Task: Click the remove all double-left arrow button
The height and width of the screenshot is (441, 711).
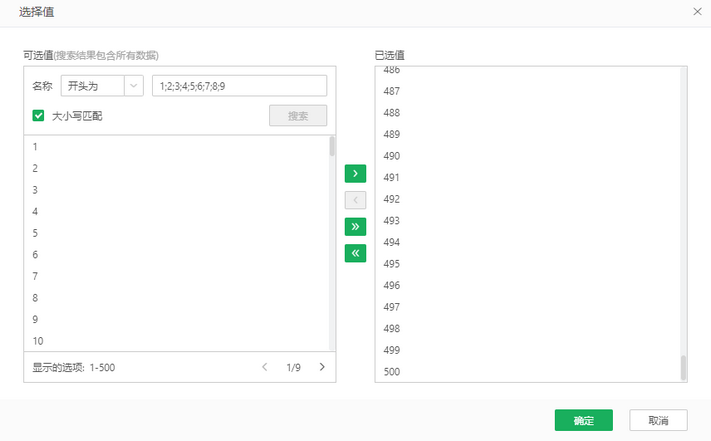Action: pos(355,253)
